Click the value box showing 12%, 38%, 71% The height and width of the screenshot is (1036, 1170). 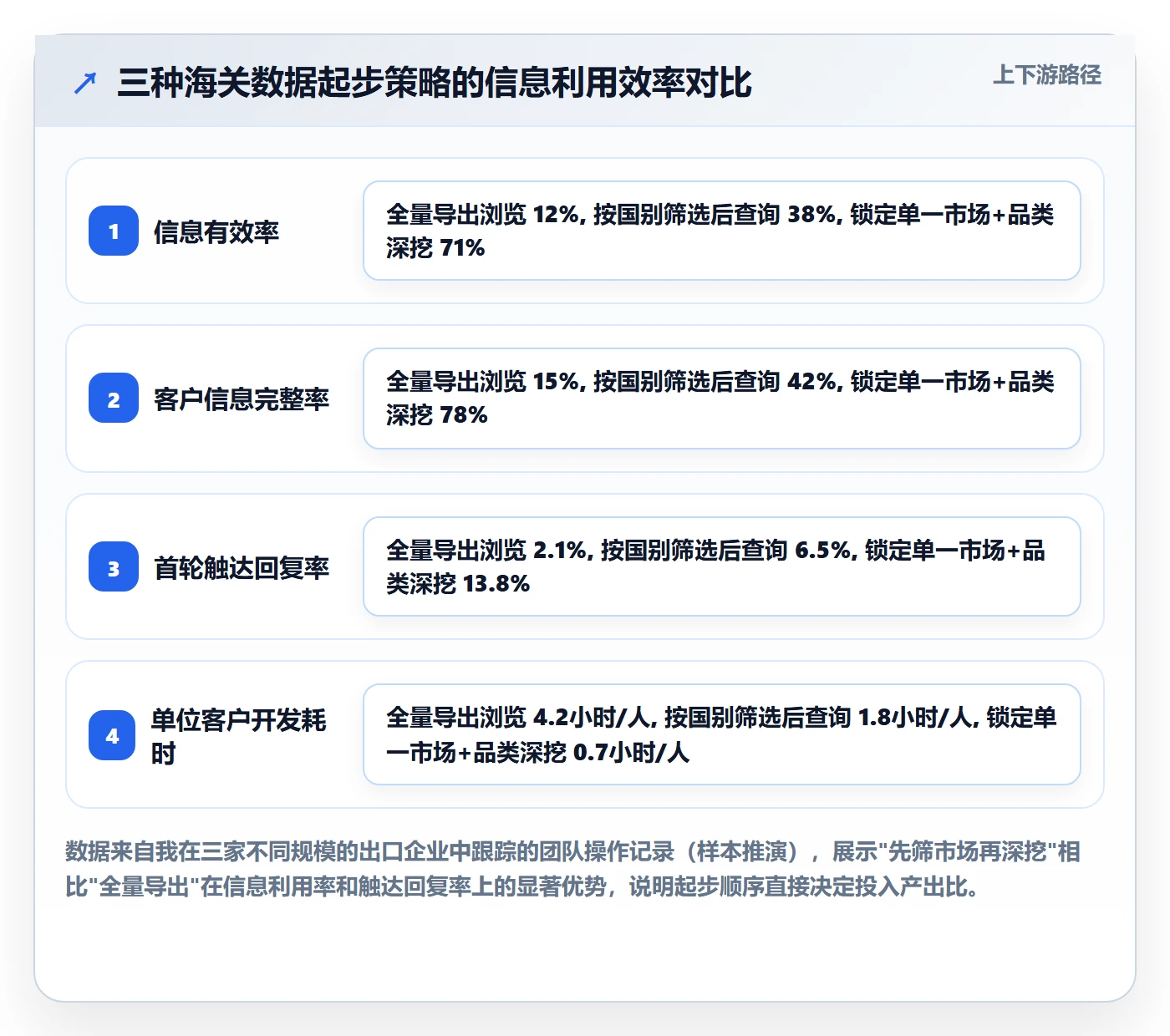(722, 231)
